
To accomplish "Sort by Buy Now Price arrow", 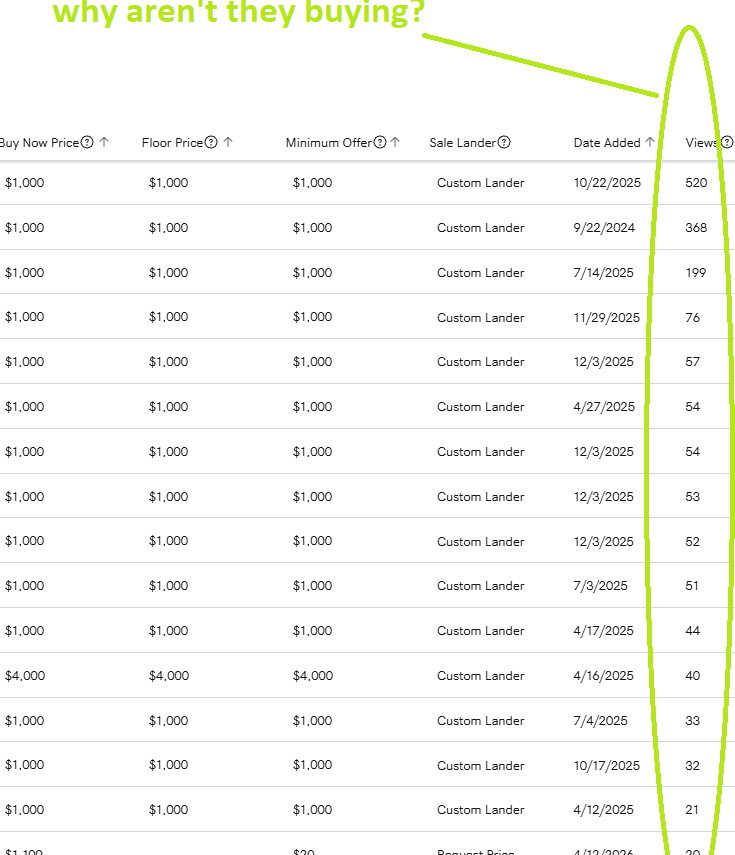I will tap(104, 142).
